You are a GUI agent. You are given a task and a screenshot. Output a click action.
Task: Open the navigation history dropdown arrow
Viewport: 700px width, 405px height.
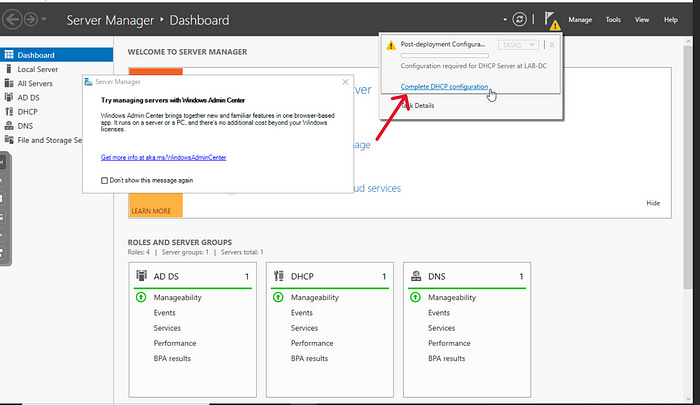tap(44, 19)
